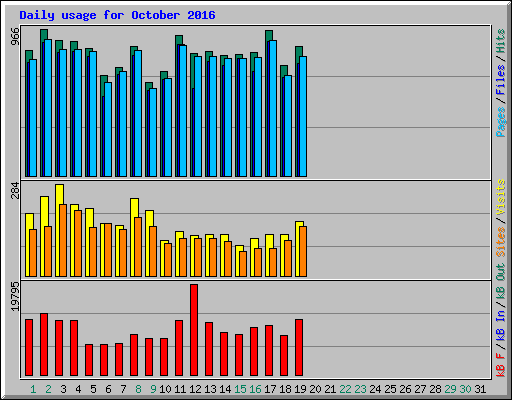The width and height of the screenshot is (512, 400).
Task: Click the orange sites bar for day 15
Action: 243,264
